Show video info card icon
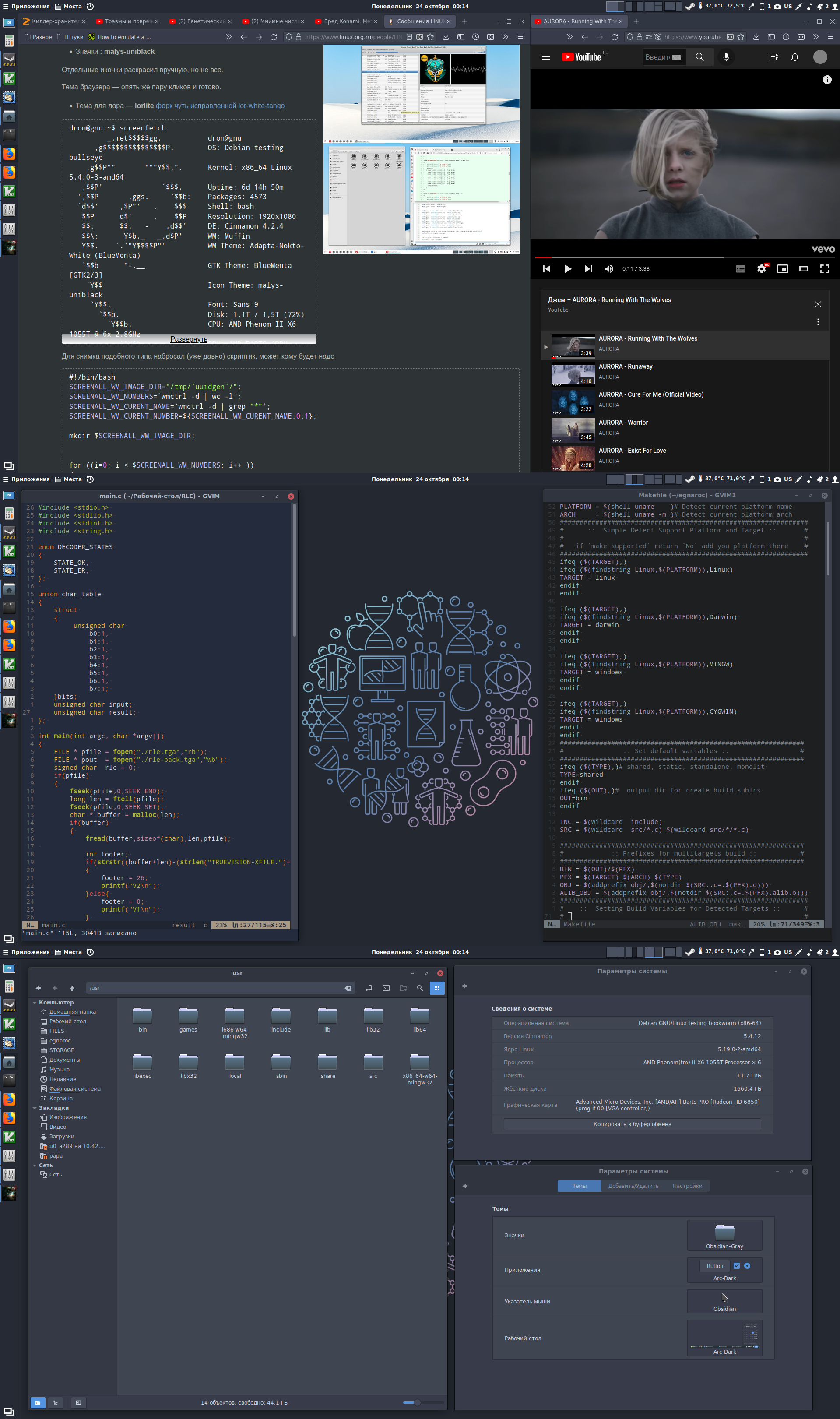The width and height of the screenshot is (840, 1419). 827,80
